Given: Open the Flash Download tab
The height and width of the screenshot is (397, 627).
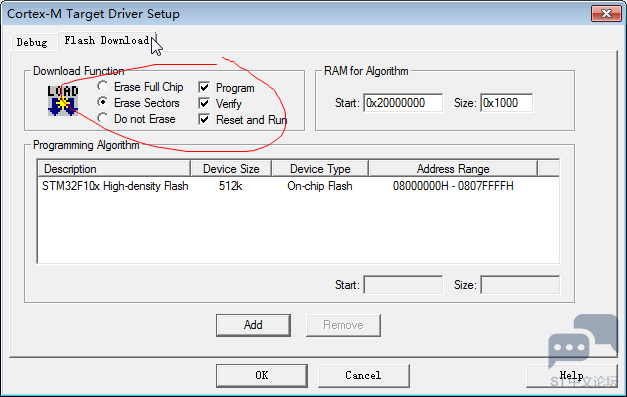Looking at the screenshot, I should coord(107,41).
